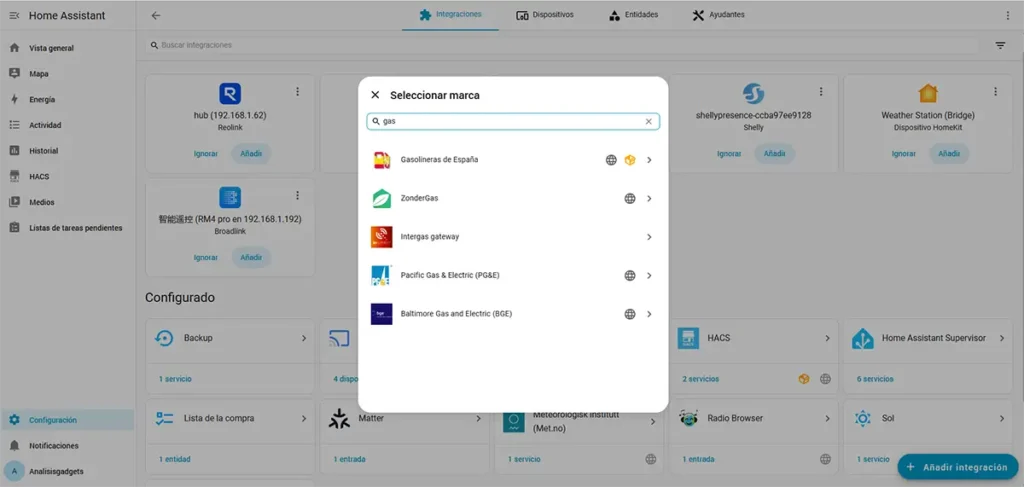Open the top-right overflow menu
1024x487 pixels.
coord(1008,15)
